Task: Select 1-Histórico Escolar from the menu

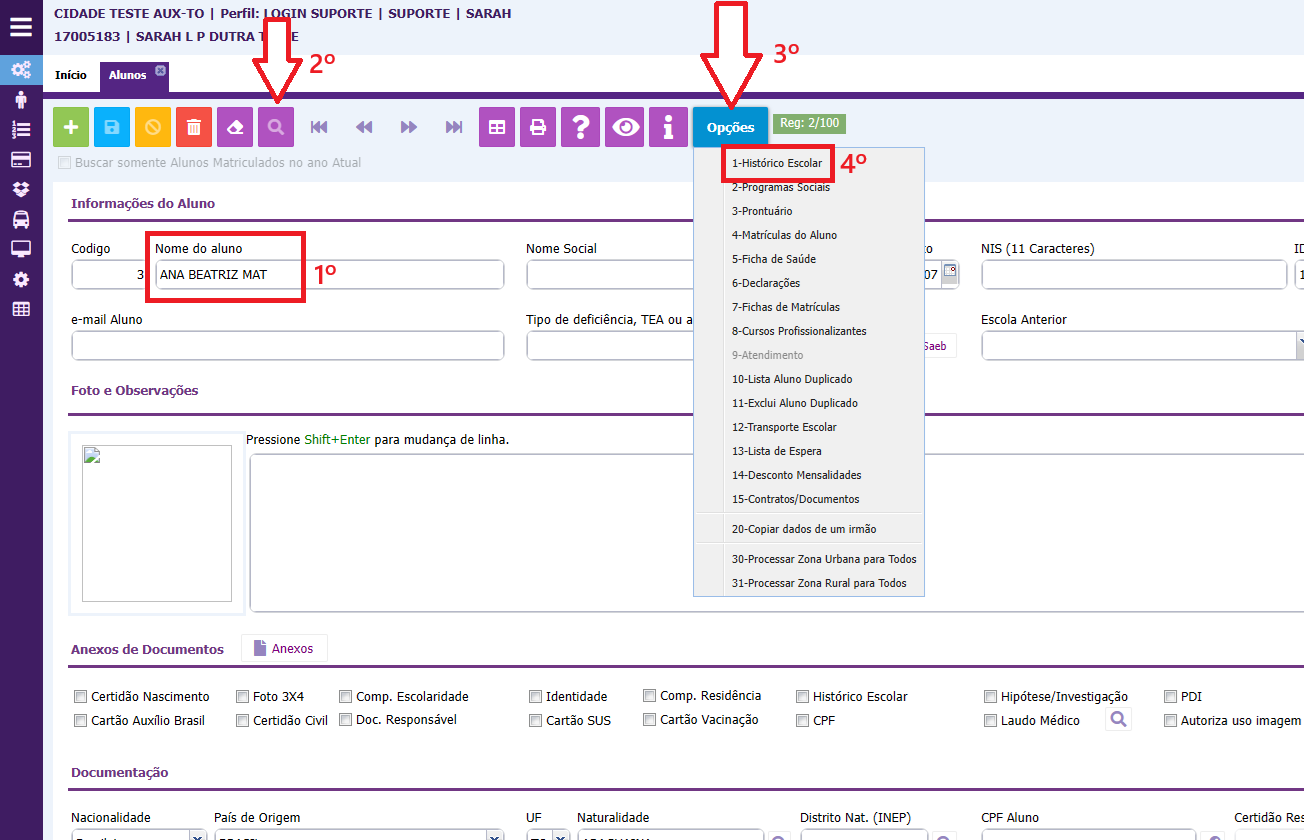Action: point(777,163)
